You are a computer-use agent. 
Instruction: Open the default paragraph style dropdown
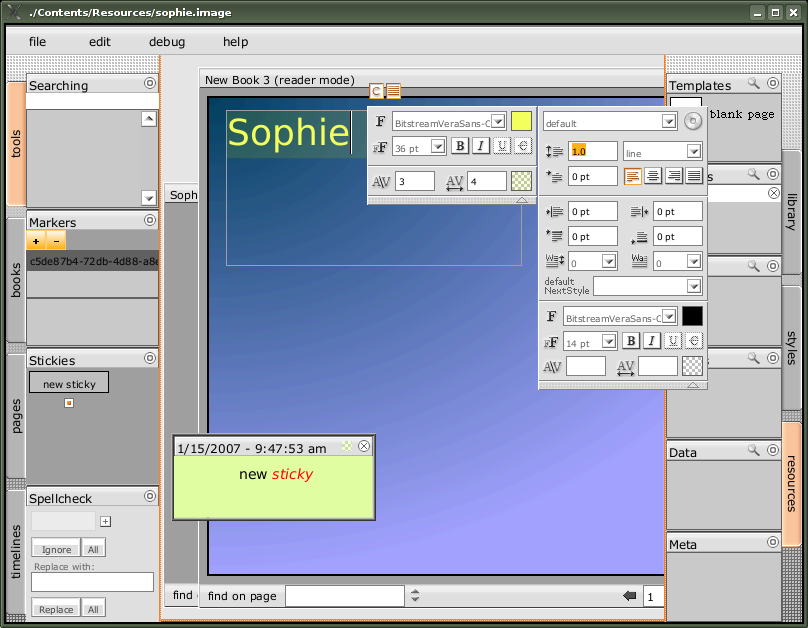668,122
